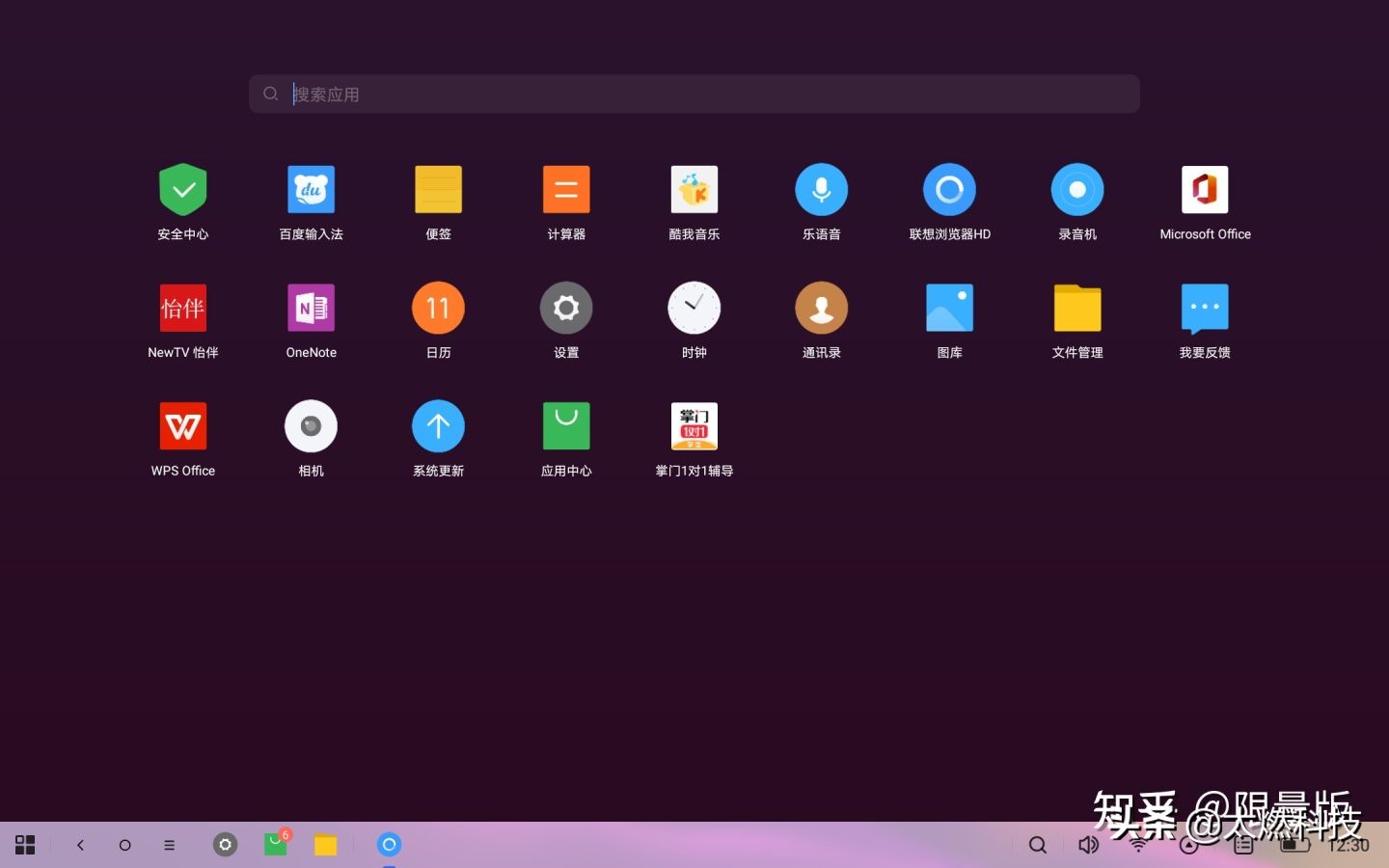The height and width of the screenshot is (868, 1389).
Task: Open the OneNote app
Action: (311, 308)
